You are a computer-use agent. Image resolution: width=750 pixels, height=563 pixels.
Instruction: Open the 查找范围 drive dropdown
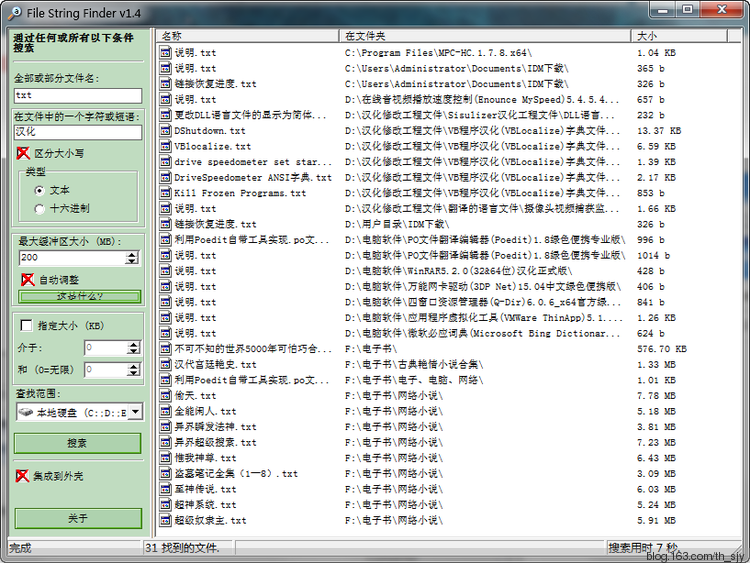tap(136, 411)
